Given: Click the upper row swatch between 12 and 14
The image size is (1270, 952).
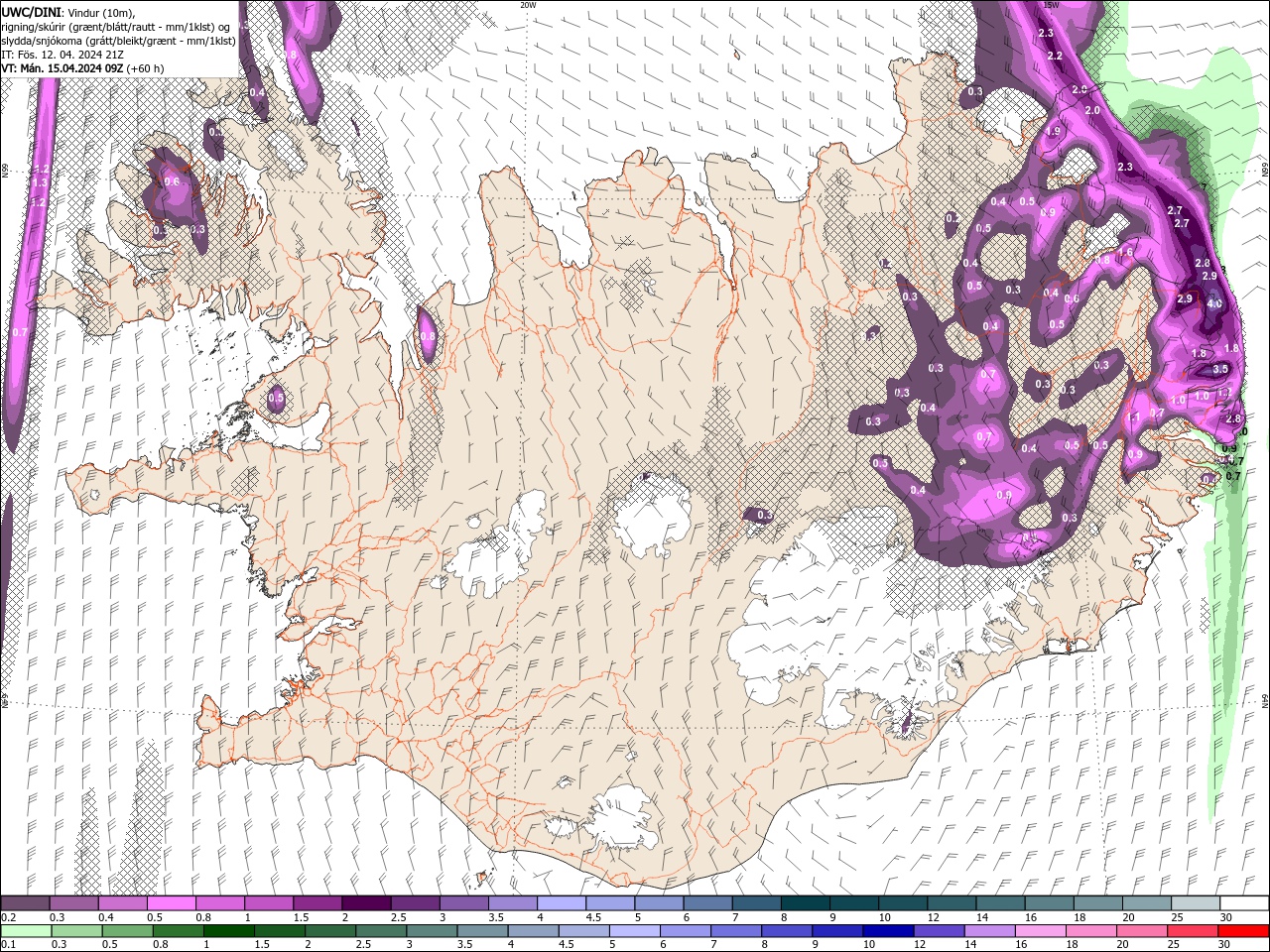Looking at the screenshot, I should click(x=951, y=903).
